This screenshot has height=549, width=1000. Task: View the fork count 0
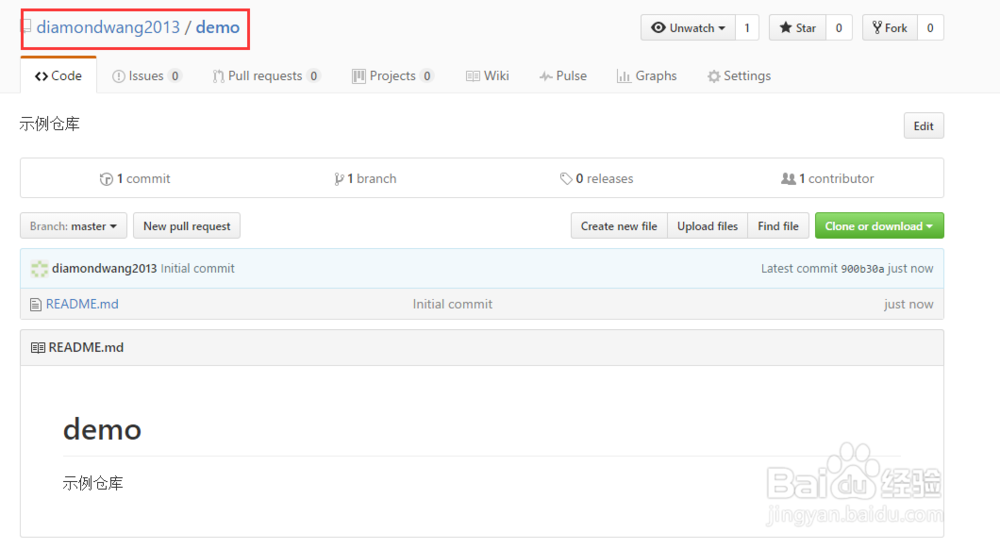[930, 28]
